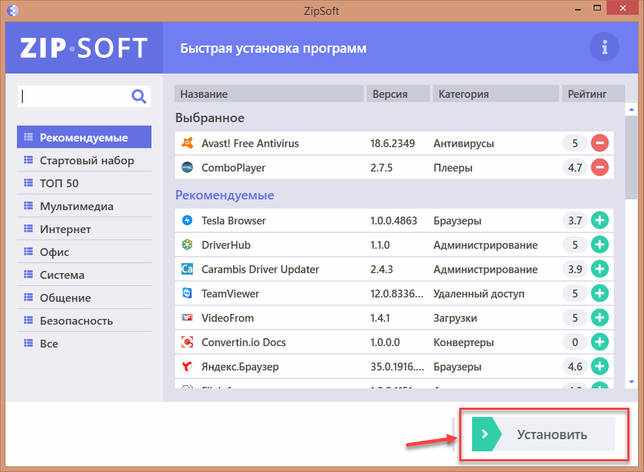Open the Мультимедиа category
The image size is (644, 472).
(x=84, y=206)
